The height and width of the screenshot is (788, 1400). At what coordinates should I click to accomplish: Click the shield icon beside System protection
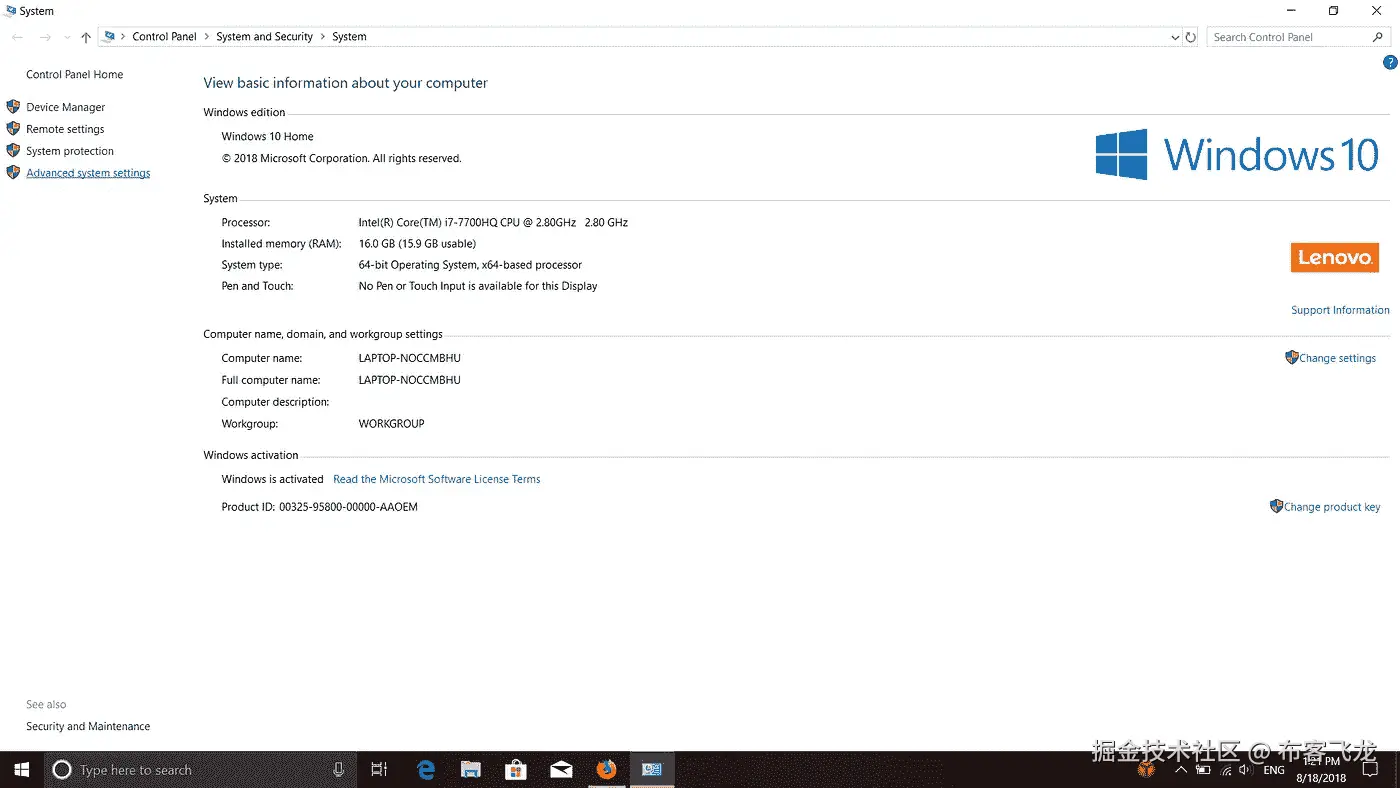click(x=13, y=150)
